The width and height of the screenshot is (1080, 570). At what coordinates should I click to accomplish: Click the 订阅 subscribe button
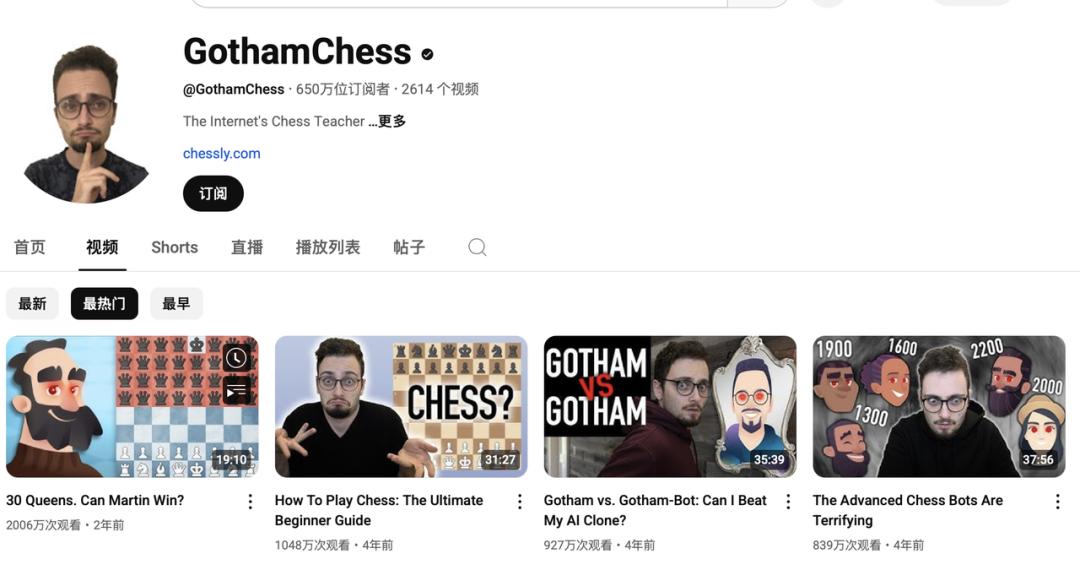coord(213,193)
